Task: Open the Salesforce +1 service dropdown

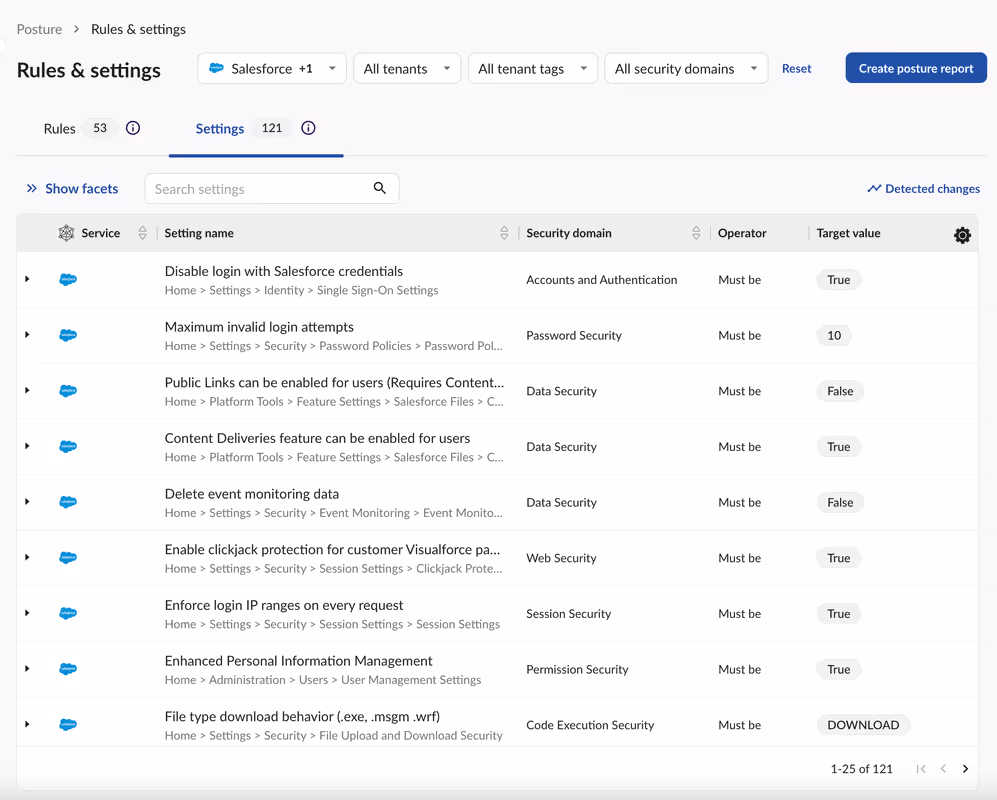Action: point(272,69)
